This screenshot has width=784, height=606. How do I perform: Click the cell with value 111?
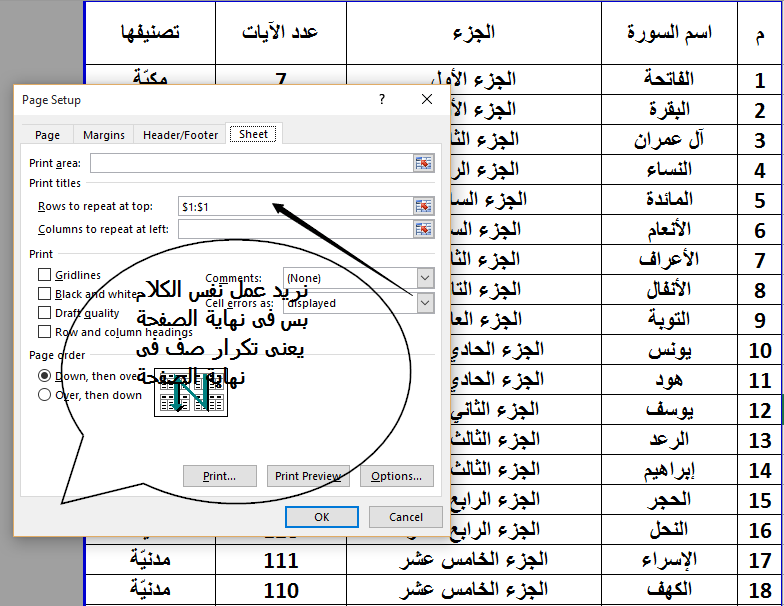pos(281,560)
